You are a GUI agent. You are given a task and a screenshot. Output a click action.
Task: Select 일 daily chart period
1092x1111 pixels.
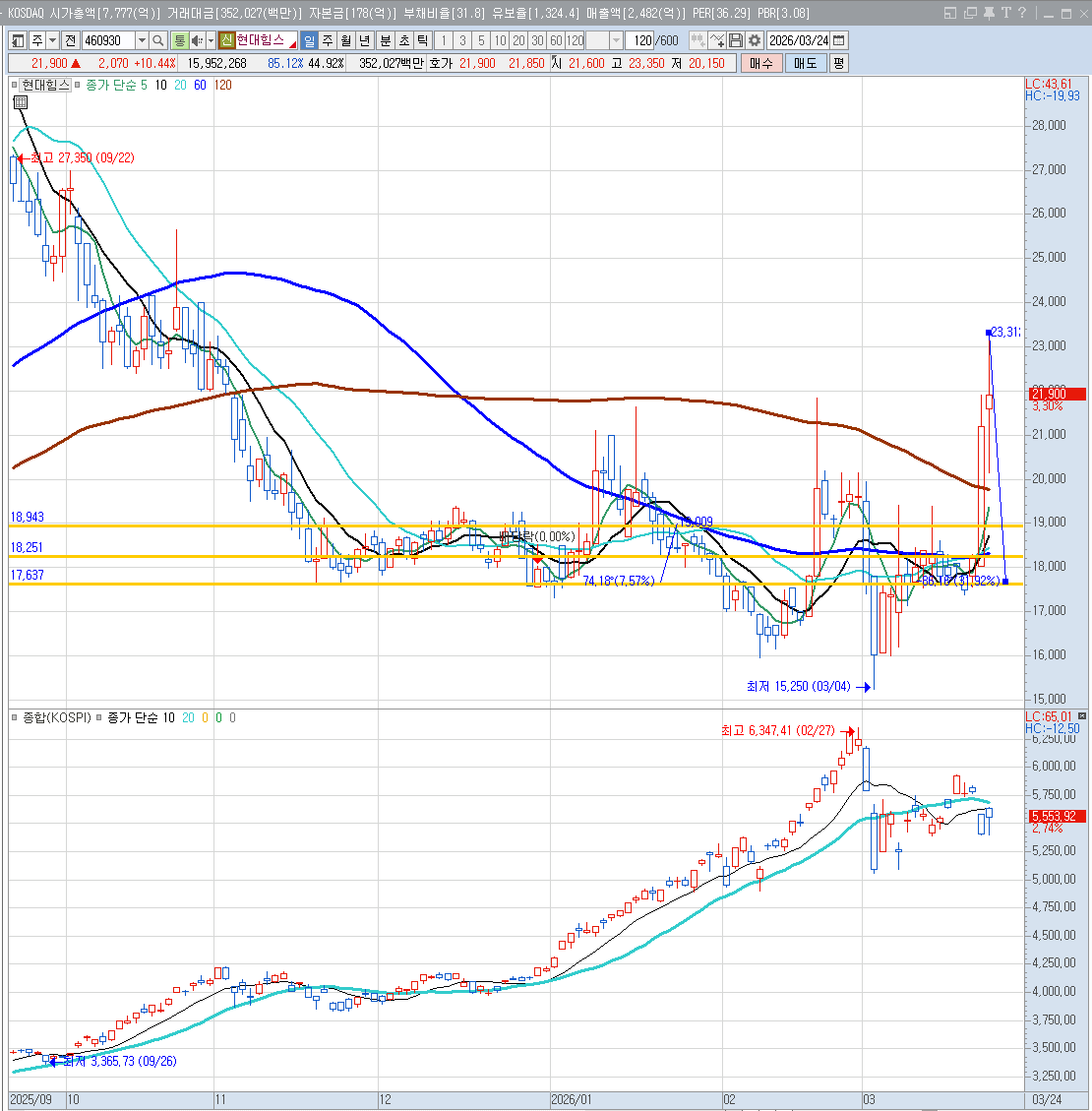(x=309, y=40)
